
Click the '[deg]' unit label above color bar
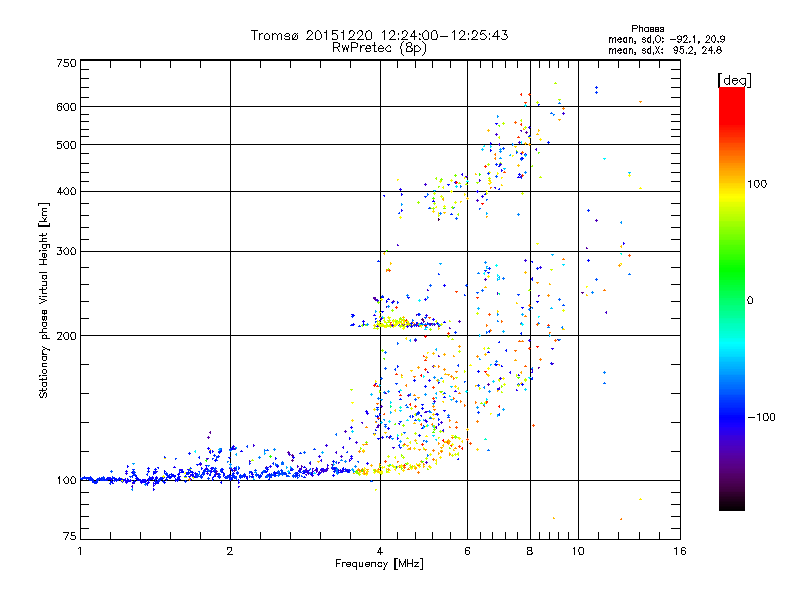[x=734, y=80]
